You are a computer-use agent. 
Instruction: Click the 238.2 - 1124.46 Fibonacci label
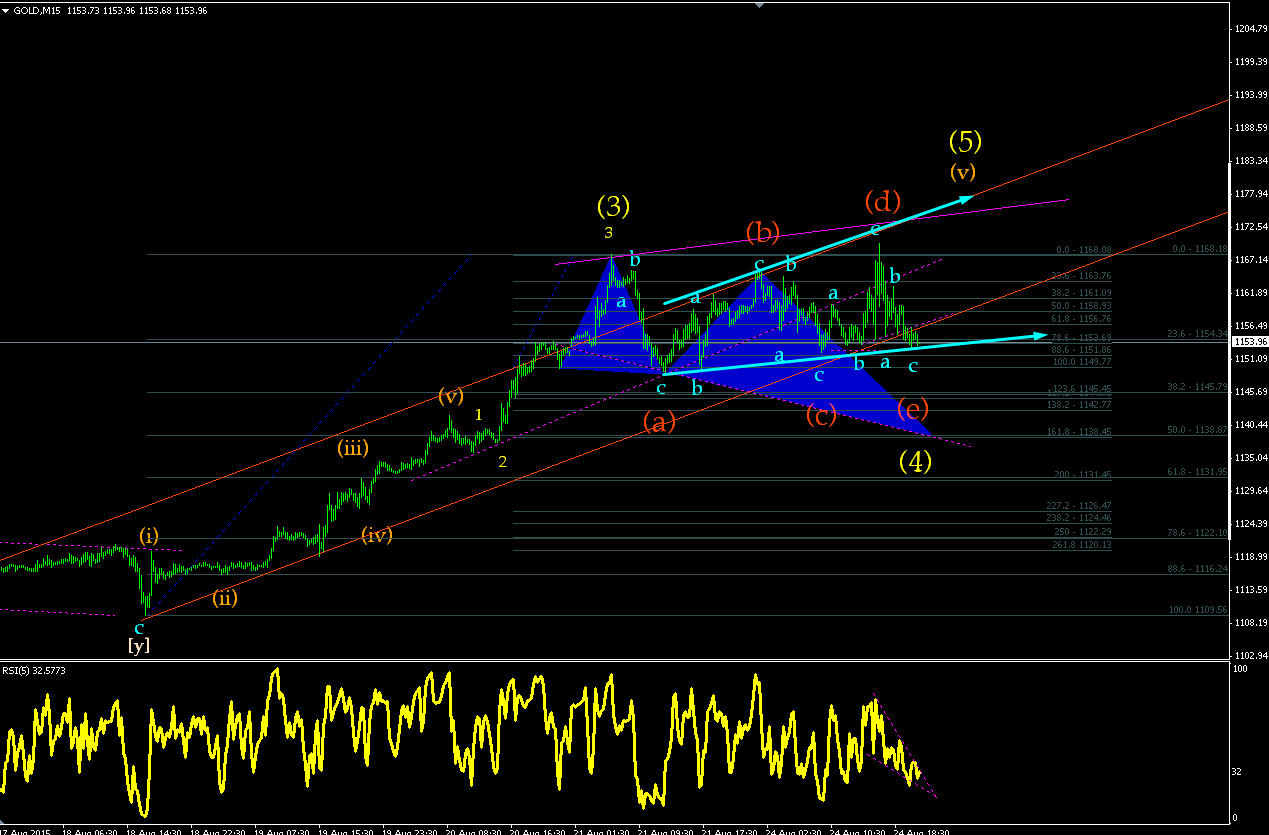(x=1079, y=518)
